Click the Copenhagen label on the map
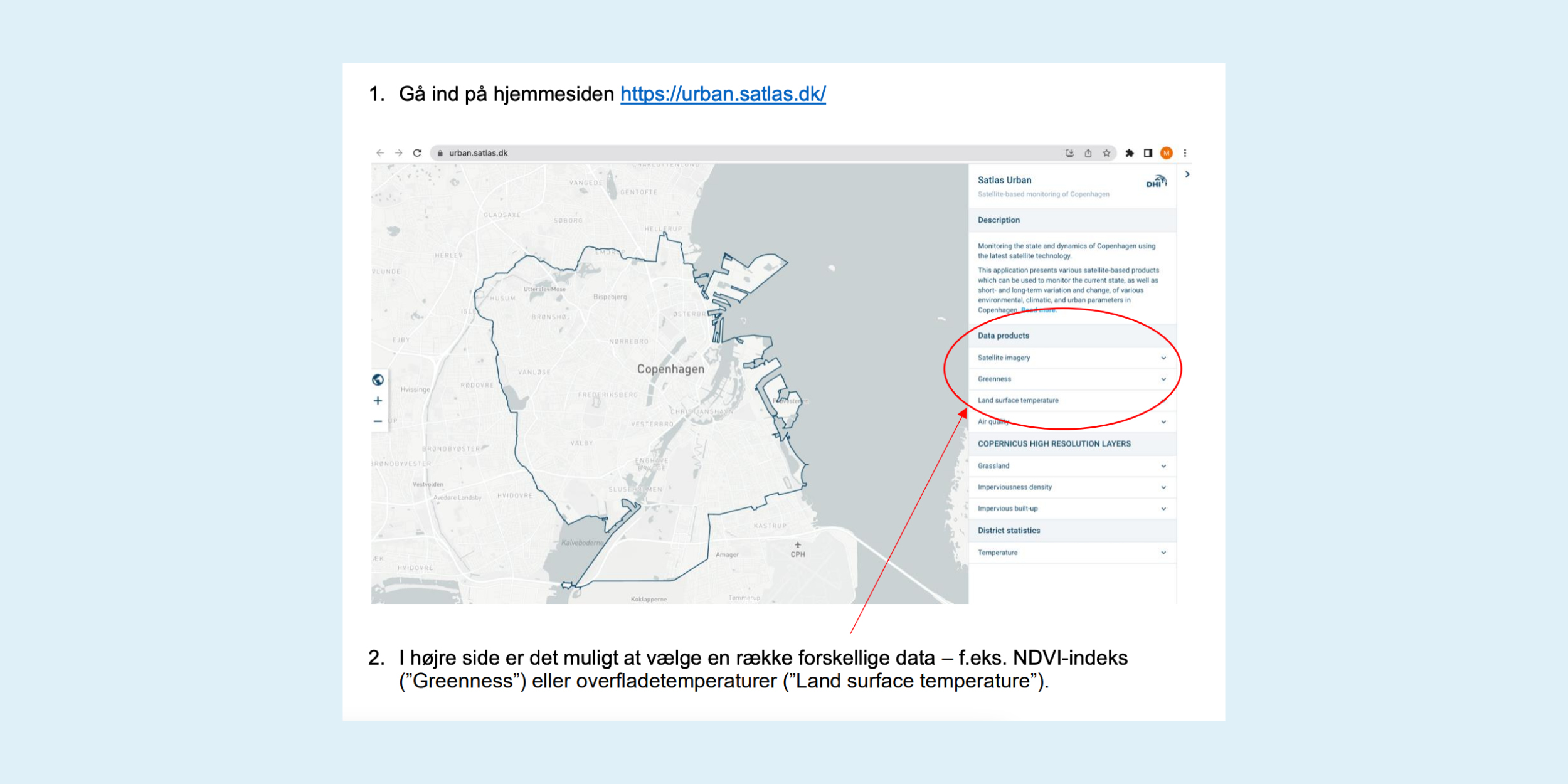This screenshot has height=784, width=1568. [x=670, y=369]
